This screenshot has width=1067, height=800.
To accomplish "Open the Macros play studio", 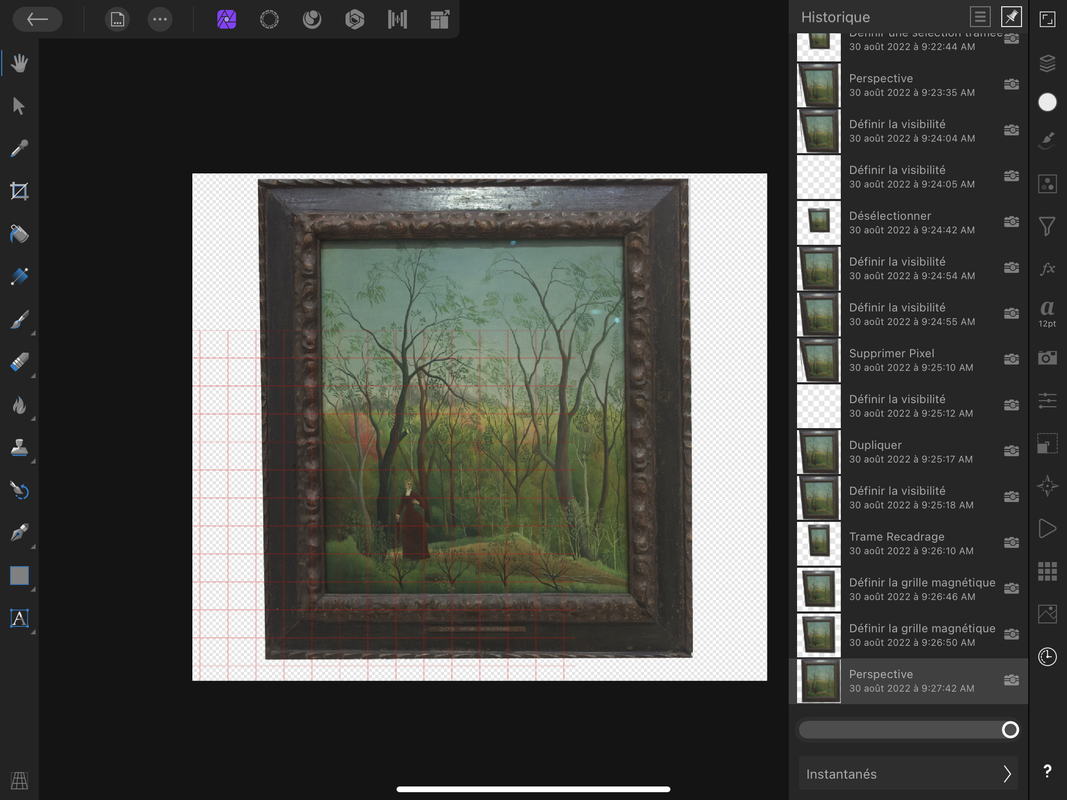I will pyautogui.click(x=1047, y=529).
